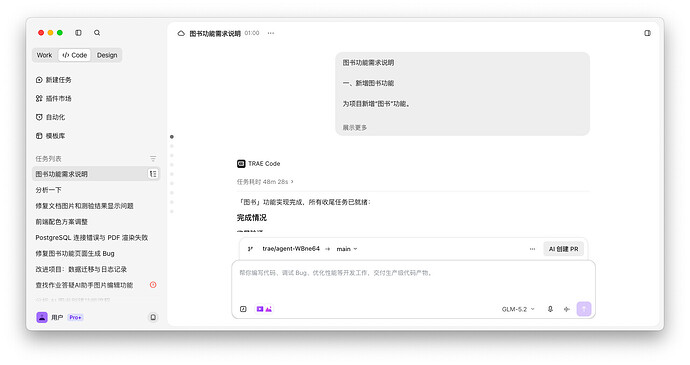This screenshot has height=365, width=690.
Task: Open task 修复文档图片和测验结果显示问题
Action: click(x=96, y=206)
